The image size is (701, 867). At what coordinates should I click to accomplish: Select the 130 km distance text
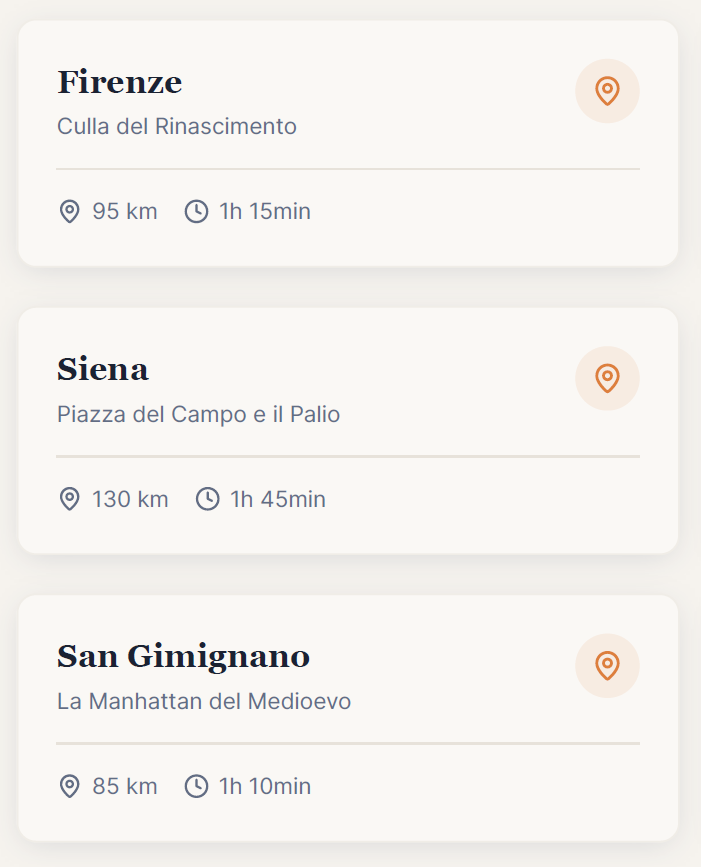(130, 498)
